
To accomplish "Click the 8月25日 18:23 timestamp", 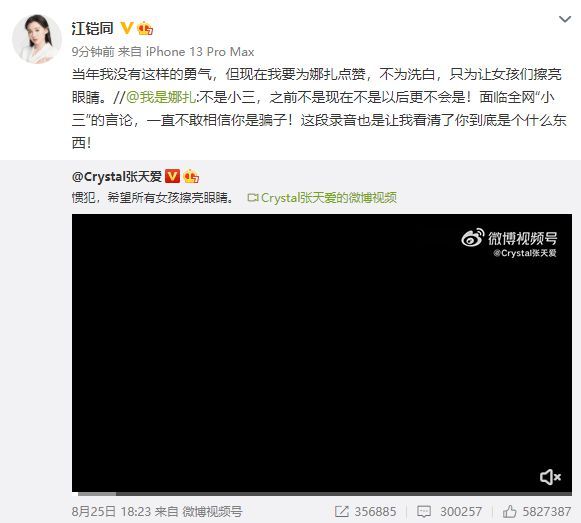I will [x=111, y=512].
